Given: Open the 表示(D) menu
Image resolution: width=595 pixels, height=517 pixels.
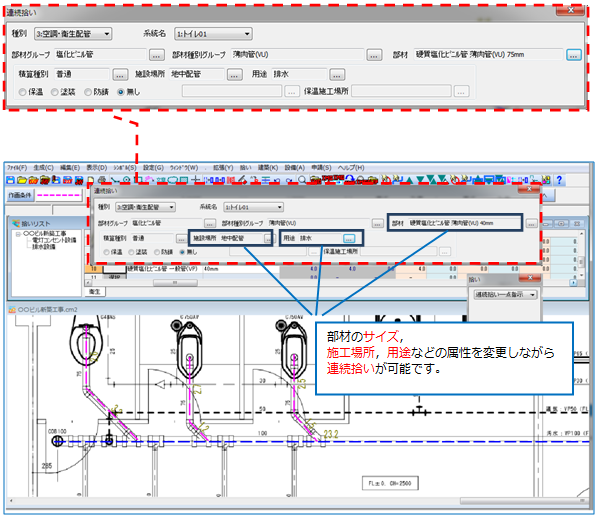Looking at the screenshot, I should click(x=96, y=167).
